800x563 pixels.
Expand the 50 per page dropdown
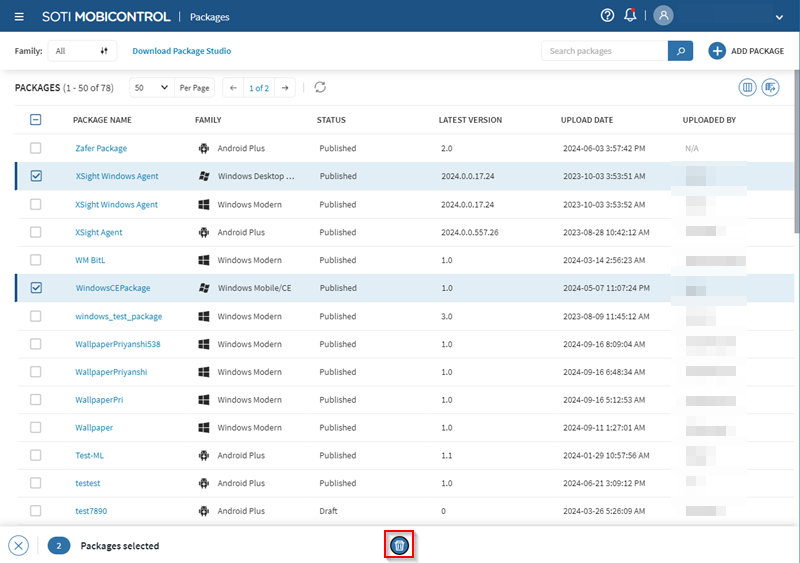coord(151,88)
